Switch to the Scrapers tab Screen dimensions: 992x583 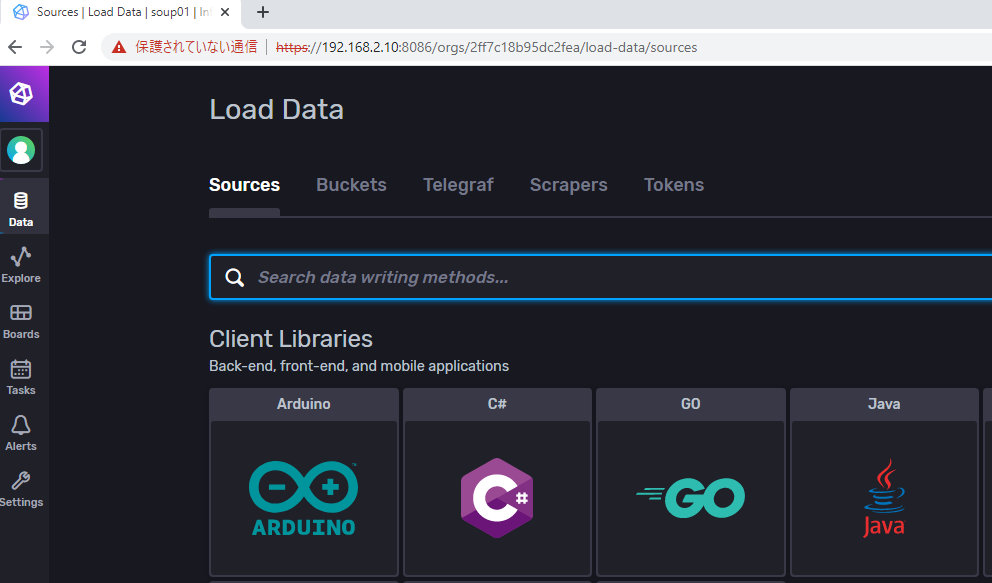point(568,185)
